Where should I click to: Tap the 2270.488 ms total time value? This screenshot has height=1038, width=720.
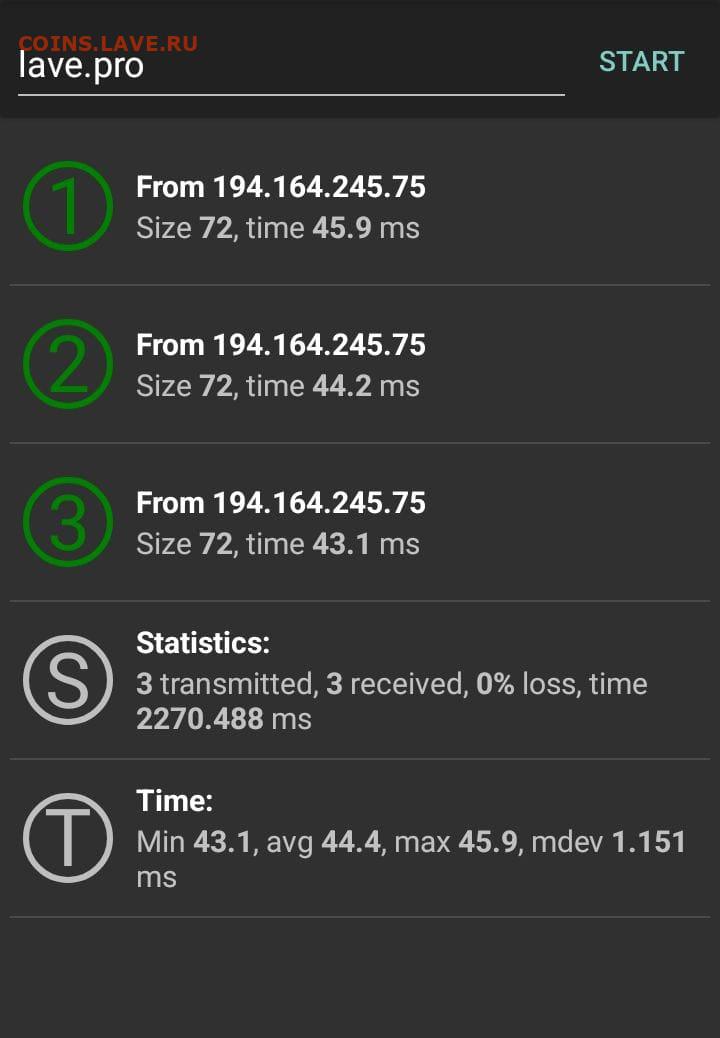point(224,719)
